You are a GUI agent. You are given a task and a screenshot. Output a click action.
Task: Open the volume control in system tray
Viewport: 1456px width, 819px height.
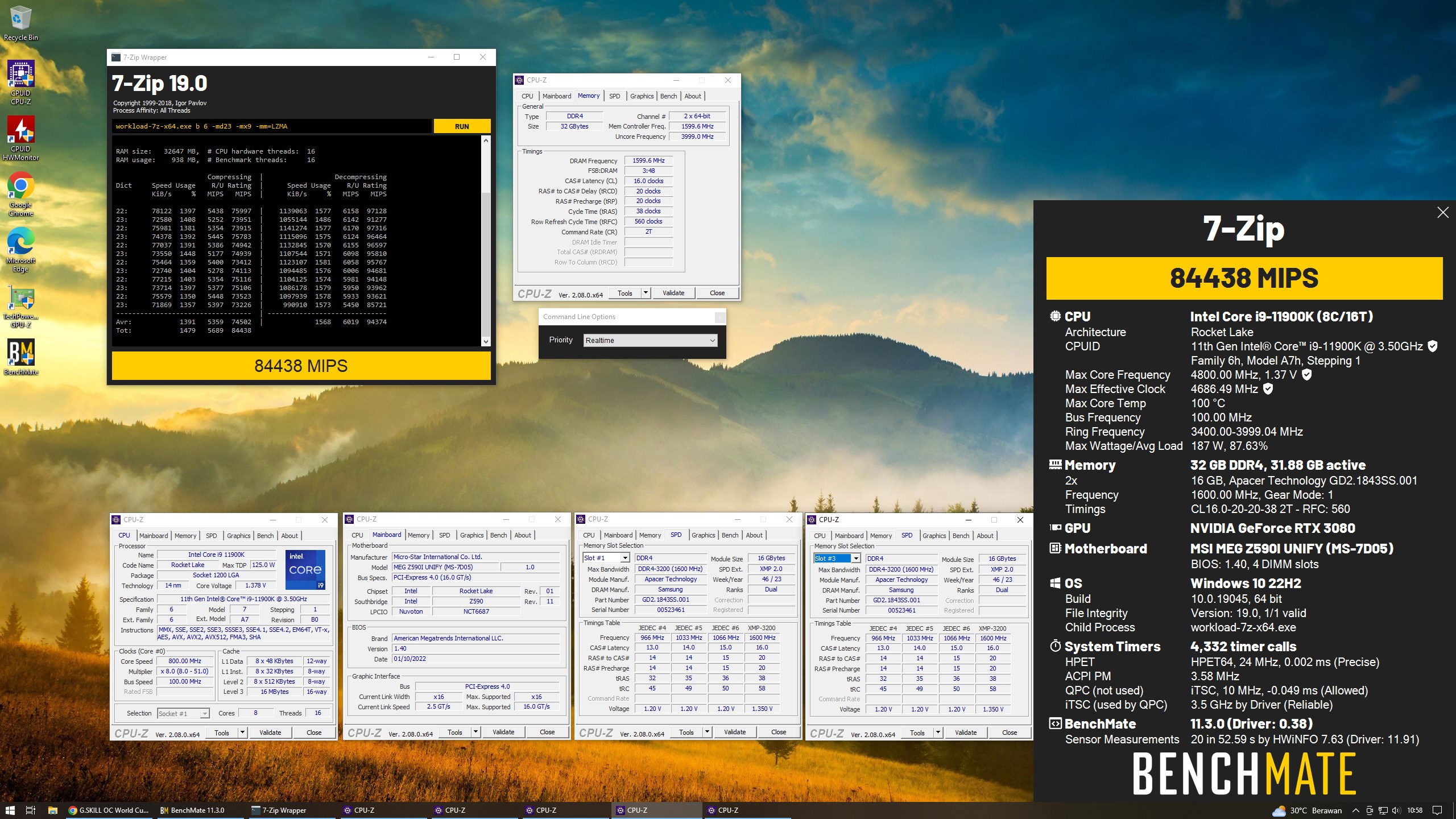coord(1397,810)
